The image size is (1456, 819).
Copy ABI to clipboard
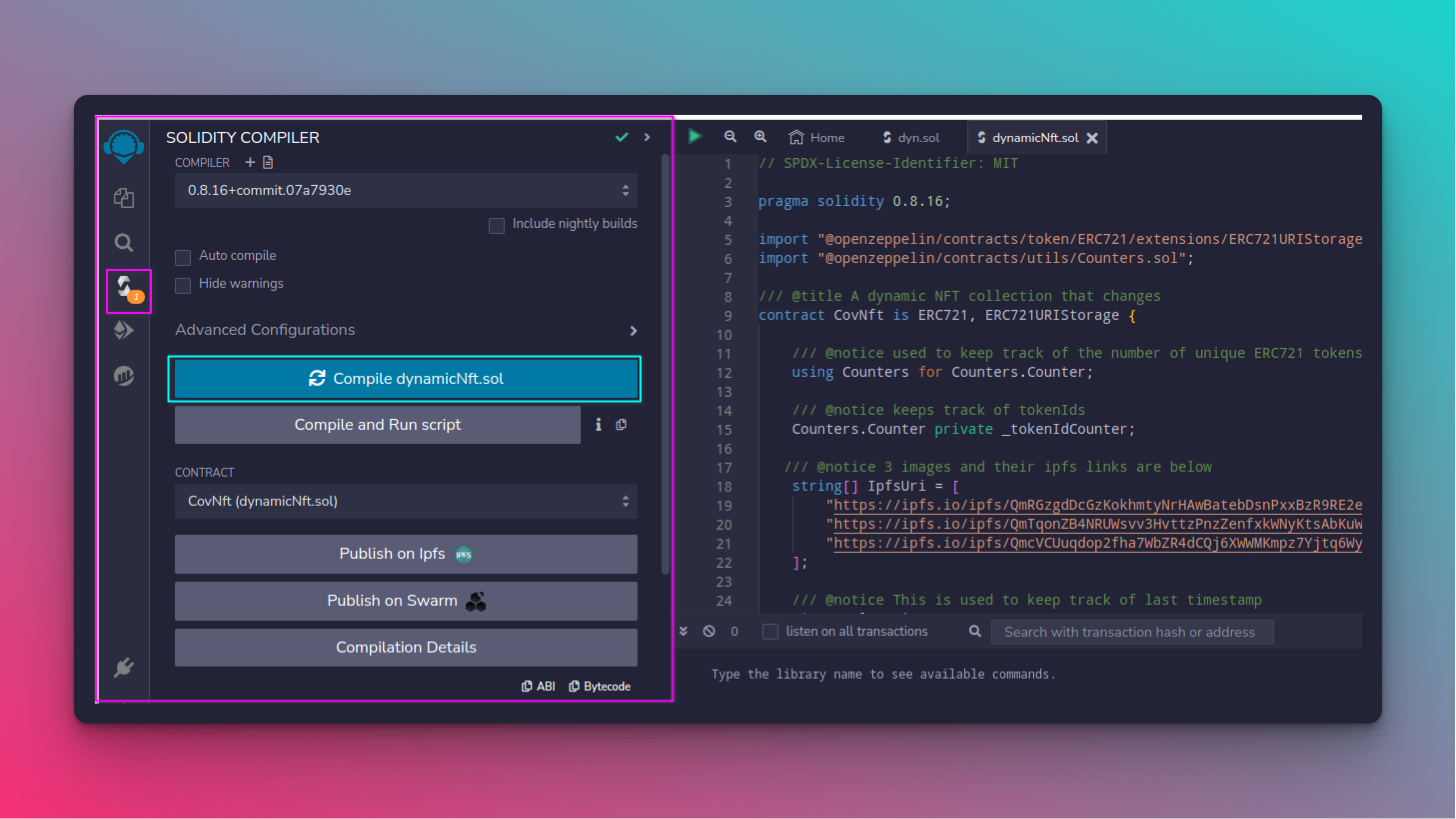[538, 686]
